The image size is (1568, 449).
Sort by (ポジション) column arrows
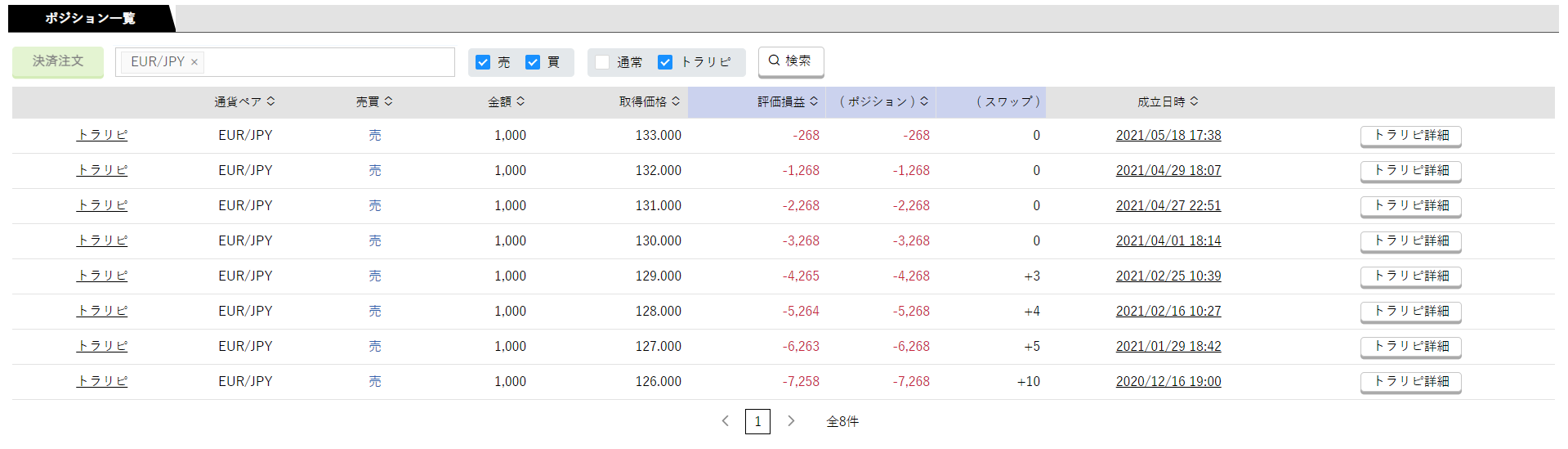(x=924, y=101)
